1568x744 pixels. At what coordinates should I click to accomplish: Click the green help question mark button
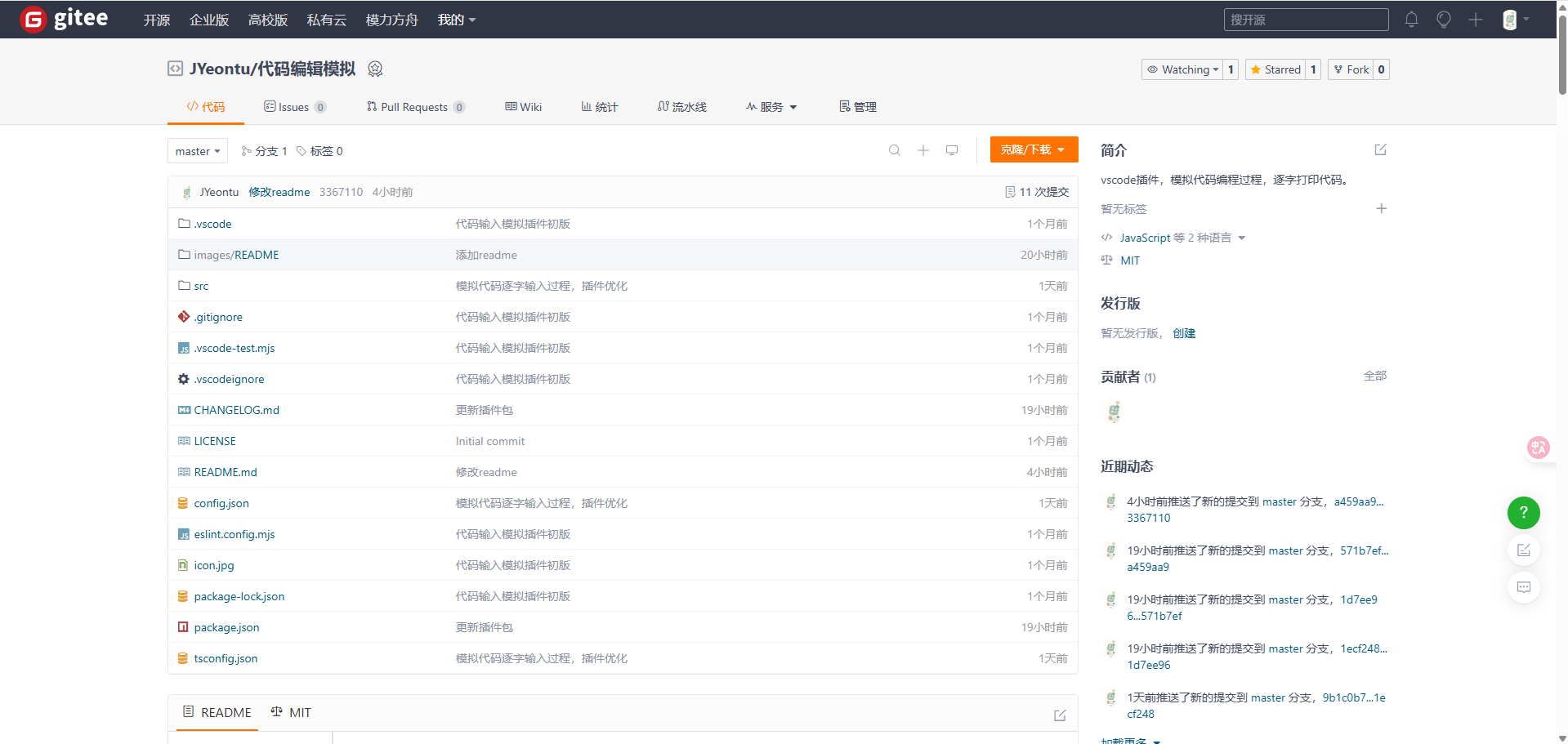(1524, 513)
